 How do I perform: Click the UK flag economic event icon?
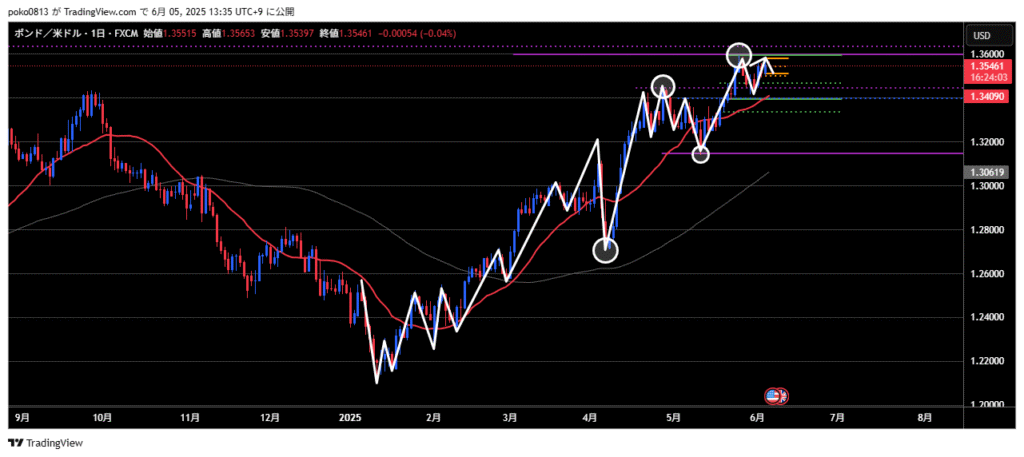pyautogui.click(x=783, y=396)
